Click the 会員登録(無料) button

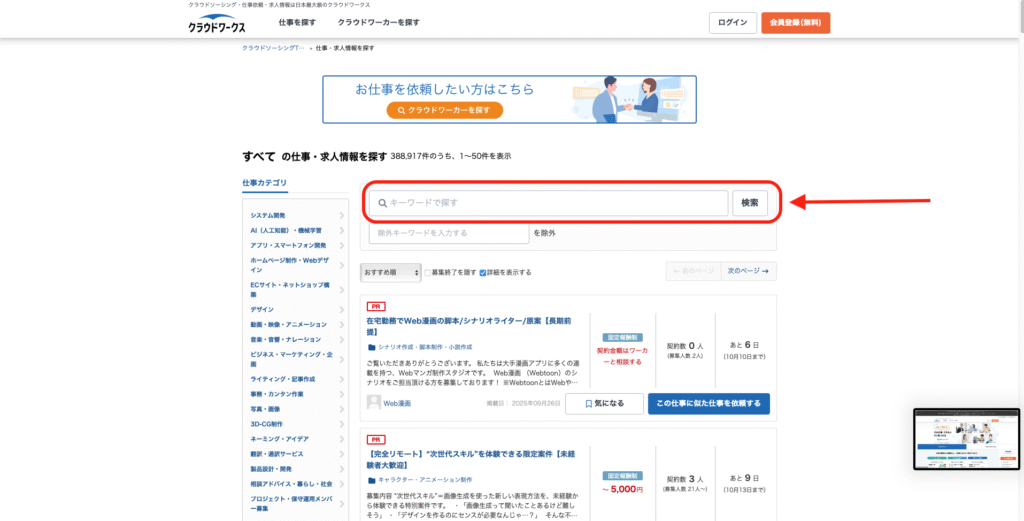pyautogui.click(x=795, y=23)
